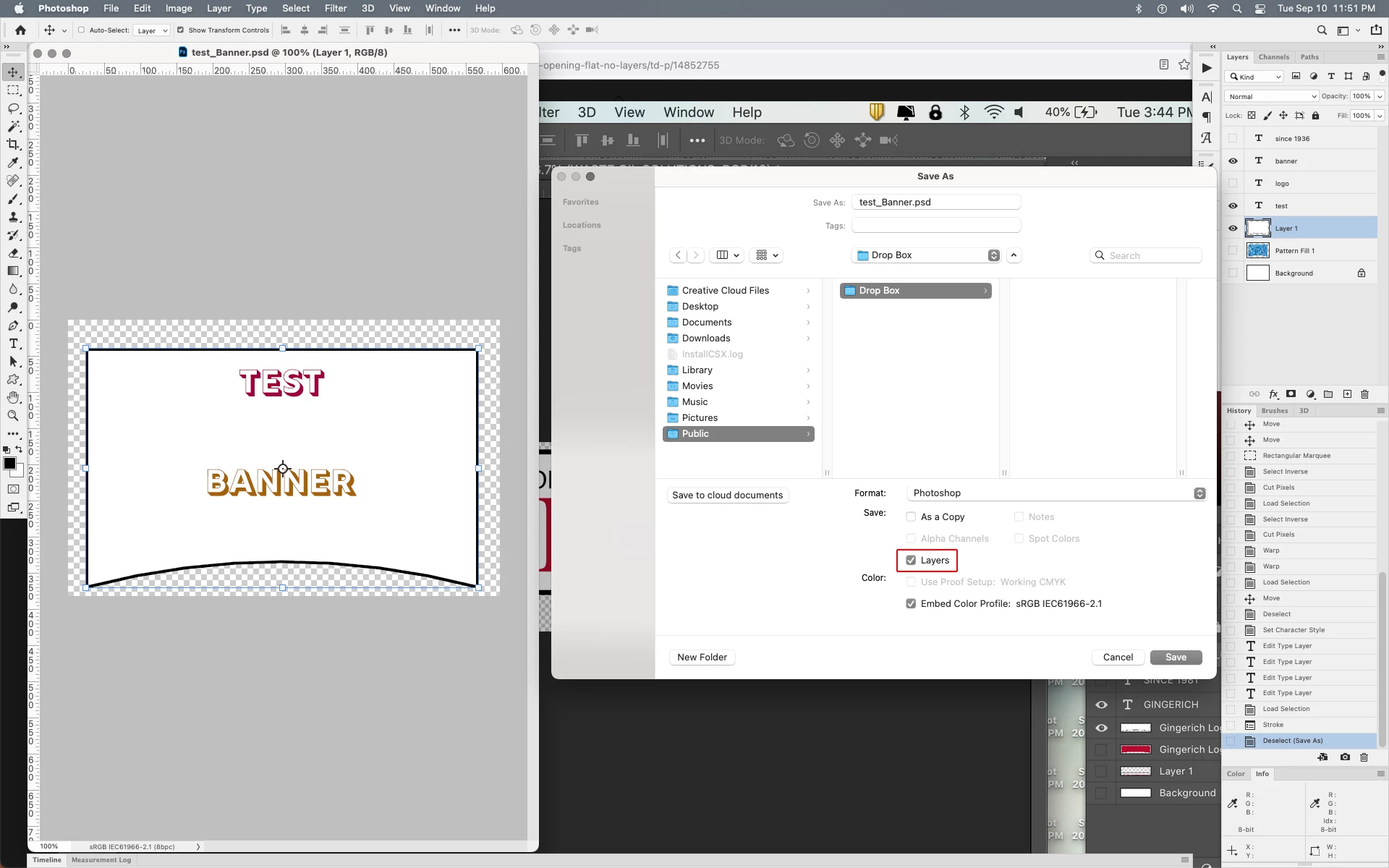The image size is (1389, 868).
Task: Select the Lasso tool
Action: (x=13, y=109)
